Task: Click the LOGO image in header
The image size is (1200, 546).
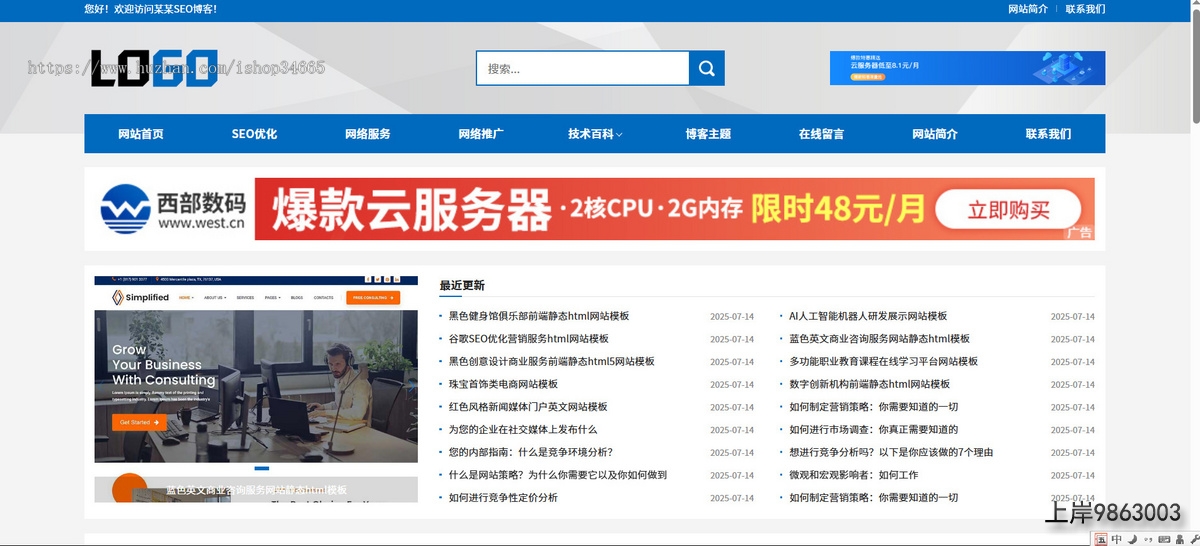Action: click(x=154, y=68)
